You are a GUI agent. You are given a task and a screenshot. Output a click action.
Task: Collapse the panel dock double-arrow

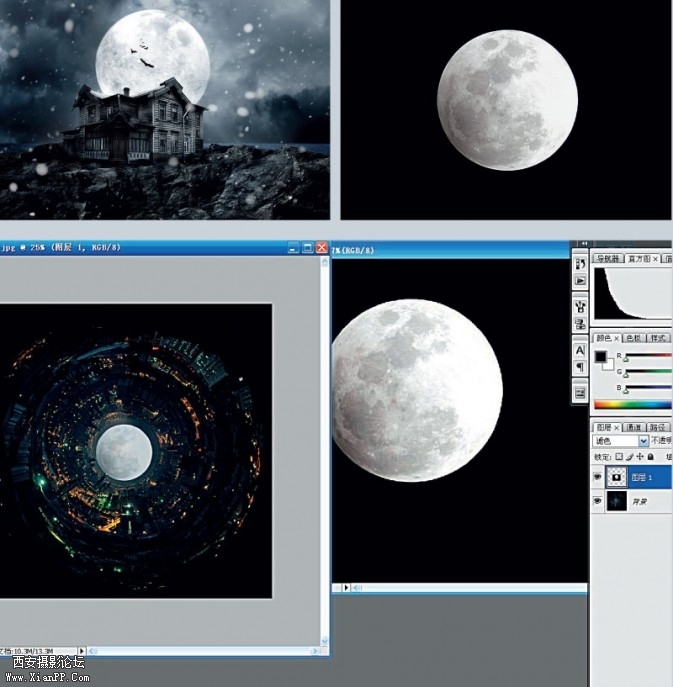pyautogui.click(x=584, y=244)
